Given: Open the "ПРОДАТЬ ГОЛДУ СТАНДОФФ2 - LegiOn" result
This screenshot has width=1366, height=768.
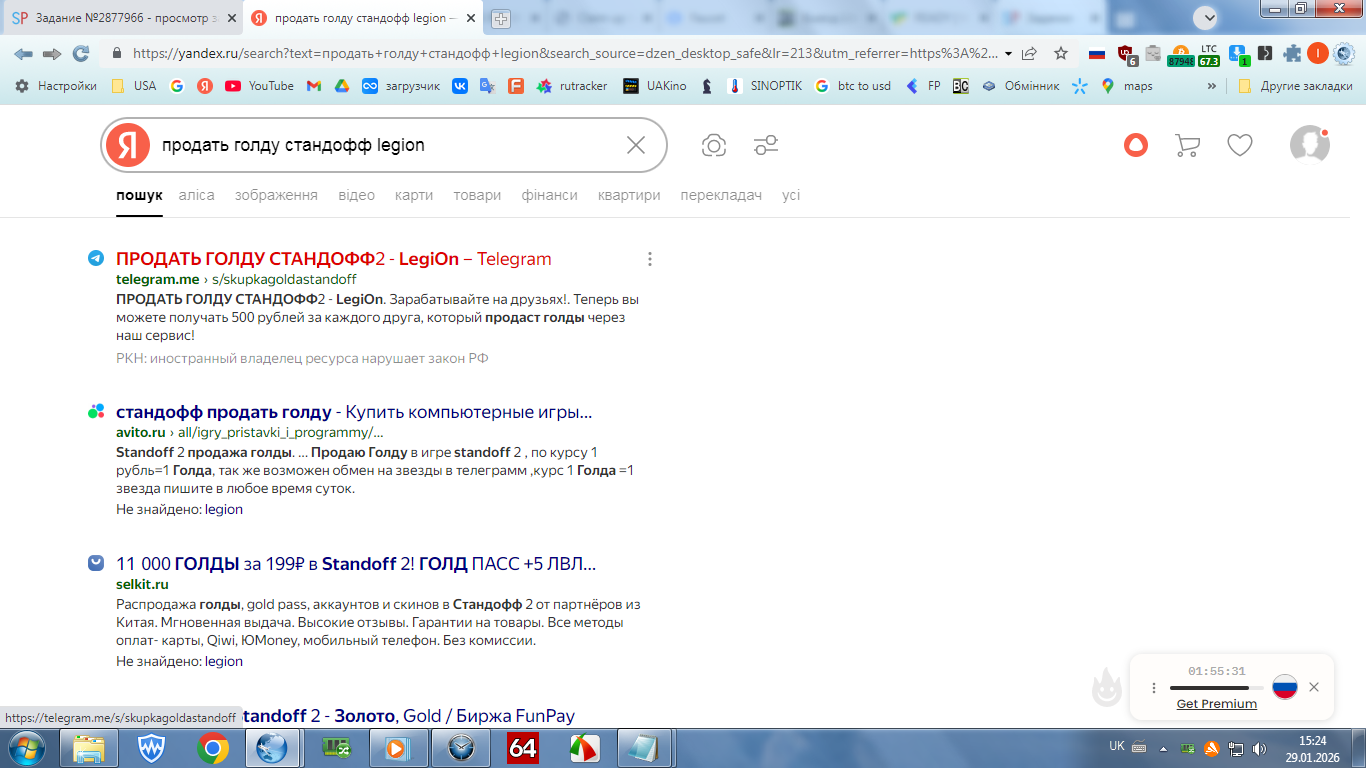Looking at the screenshot, I should point(334,259).
